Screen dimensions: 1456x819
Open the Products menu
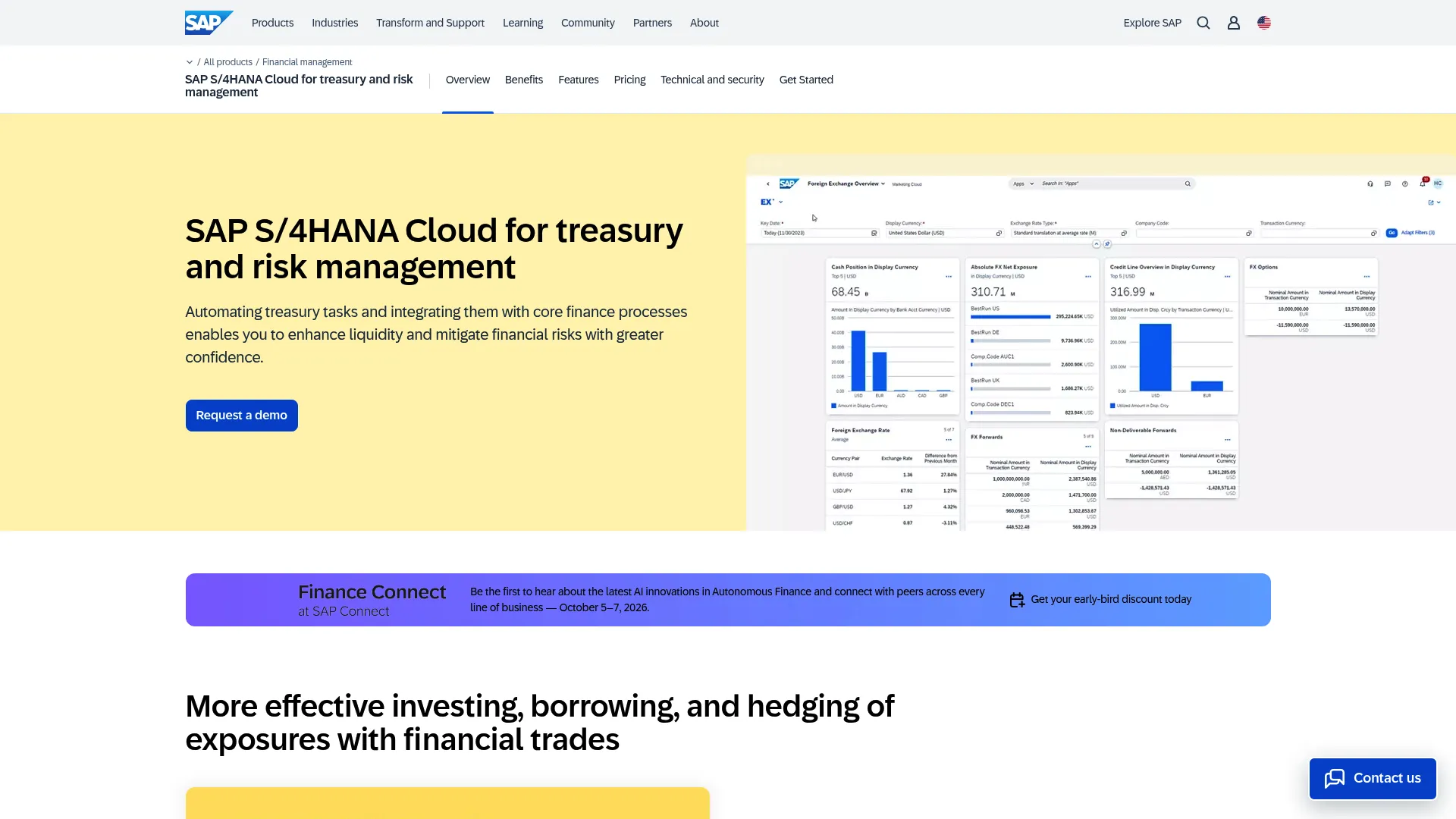pyautogui.click(x=272, y=23)
